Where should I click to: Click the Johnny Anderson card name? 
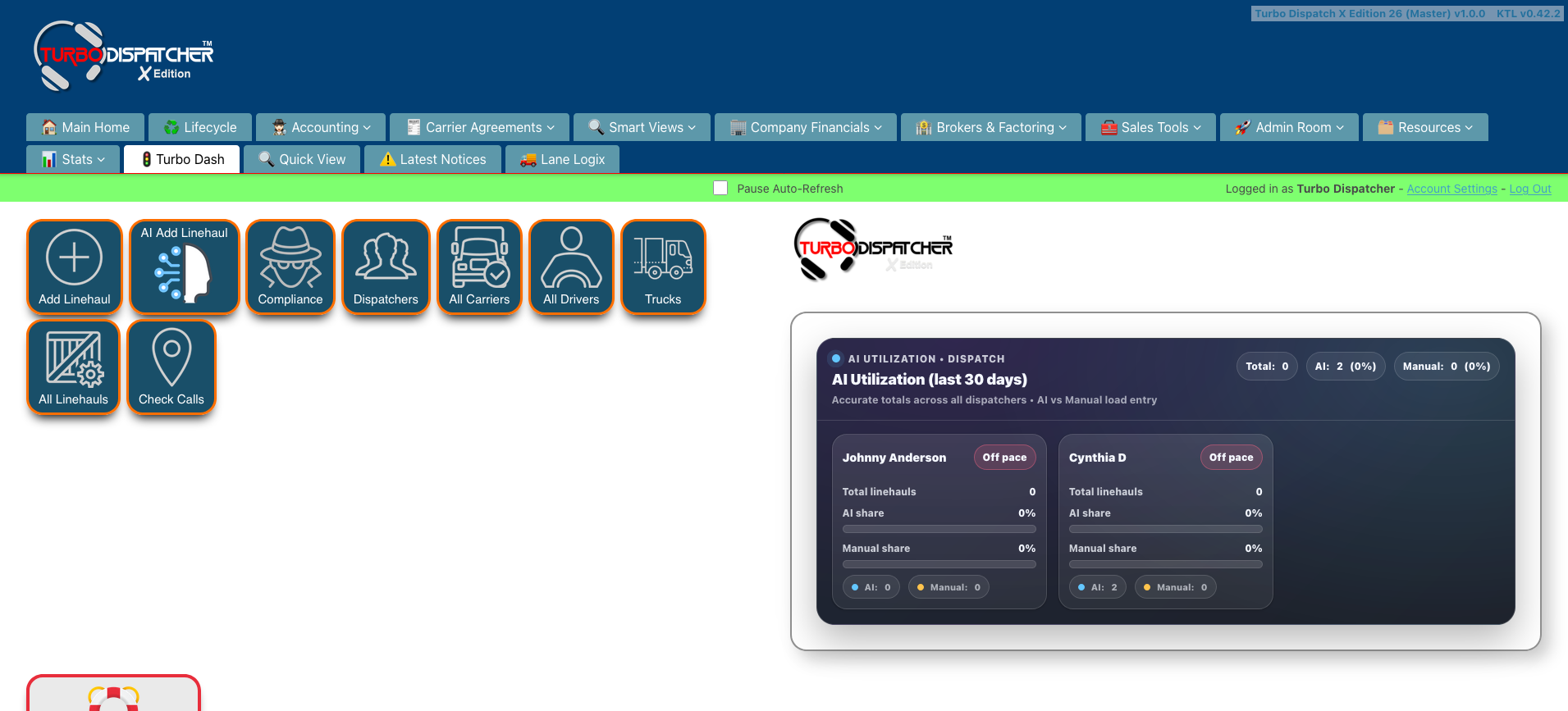pos(894,458)
